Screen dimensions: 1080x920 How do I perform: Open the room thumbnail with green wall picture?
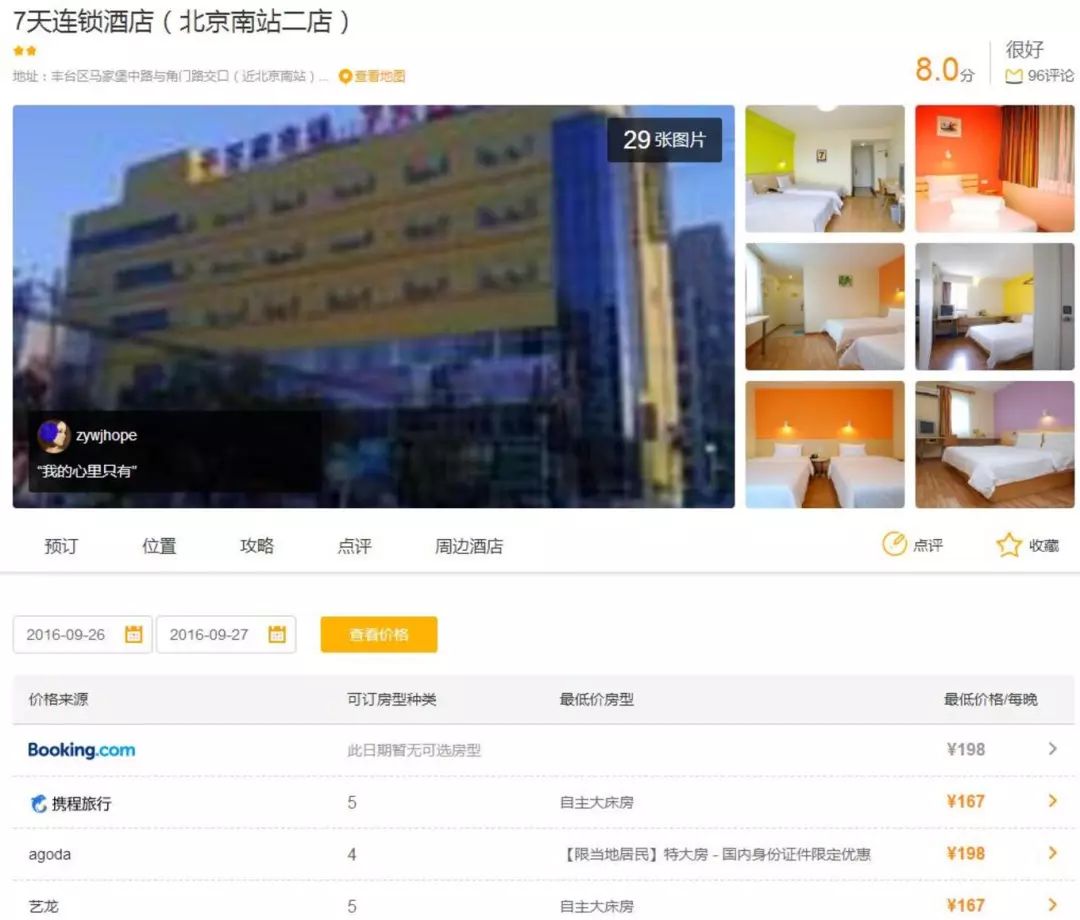tap(825, 306)
